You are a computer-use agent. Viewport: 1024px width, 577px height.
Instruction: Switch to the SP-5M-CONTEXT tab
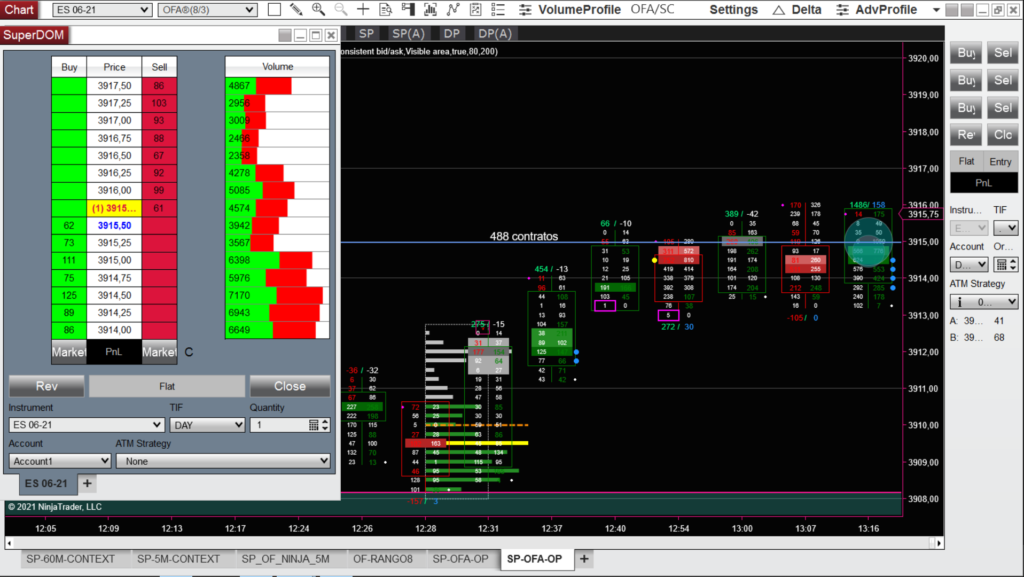coord(178,559)
